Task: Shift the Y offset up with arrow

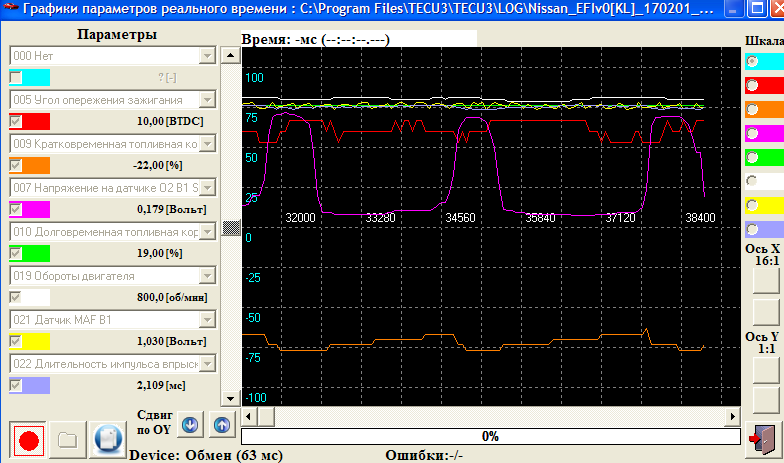Action: (x=220, y=422)
